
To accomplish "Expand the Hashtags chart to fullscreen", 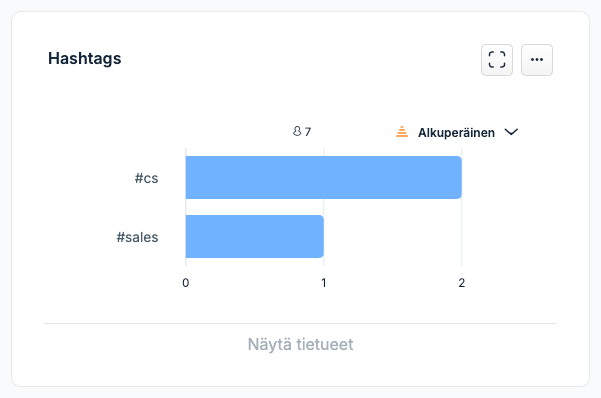I will pos(497,60).
